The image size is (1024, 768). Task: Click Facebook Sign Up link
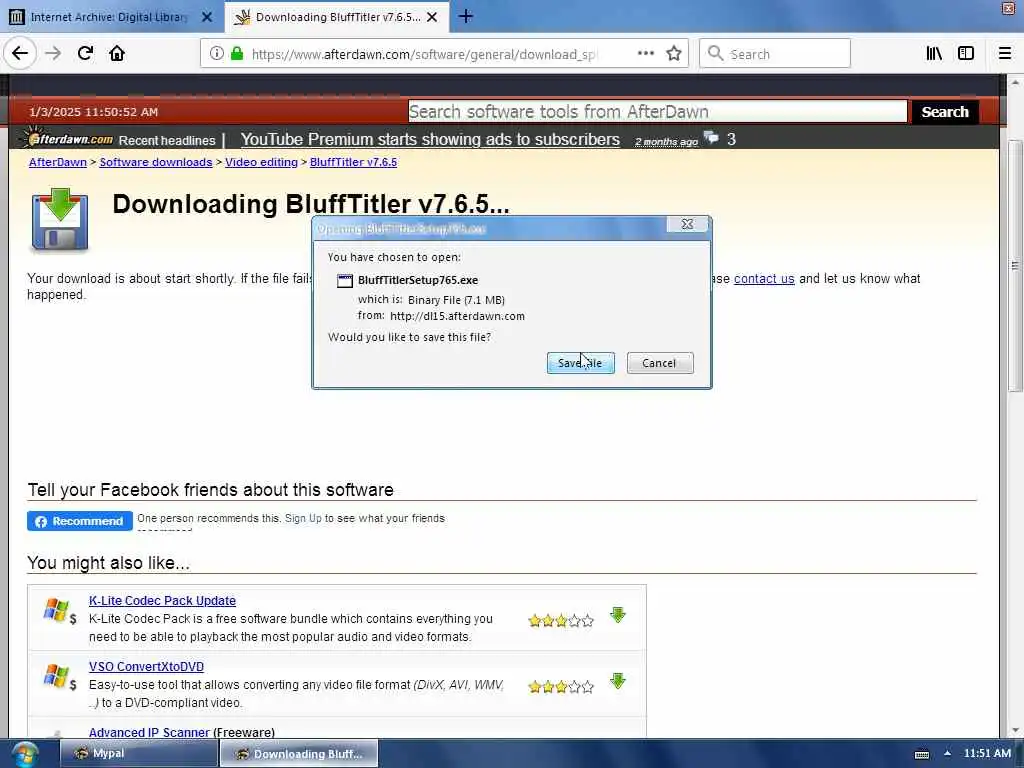[303, 519]
